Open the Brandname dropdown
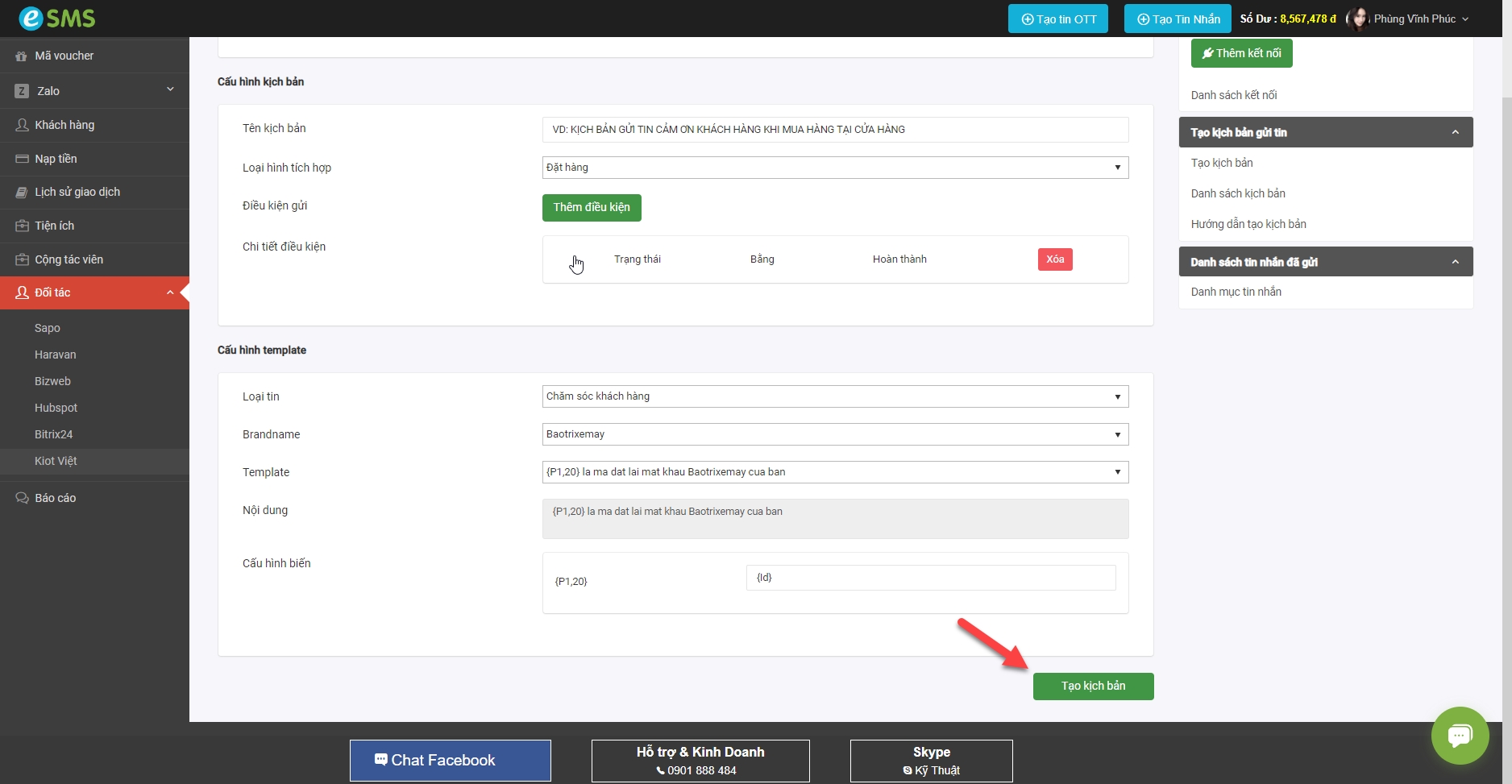This screenshot has width=1512, height=784. [835, 434]
